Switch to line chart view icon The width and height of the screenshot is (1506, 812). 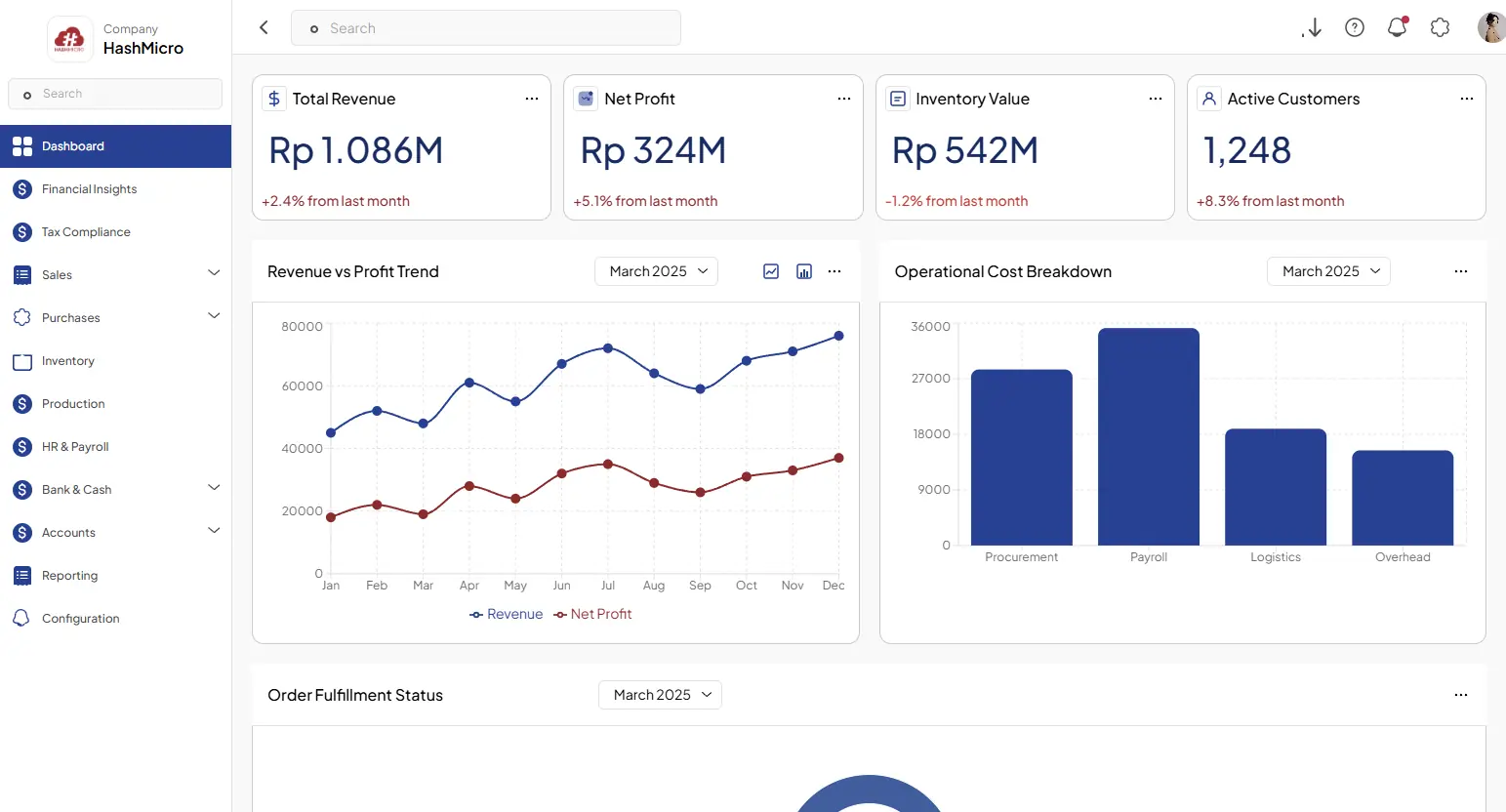[x=771, y=271]
